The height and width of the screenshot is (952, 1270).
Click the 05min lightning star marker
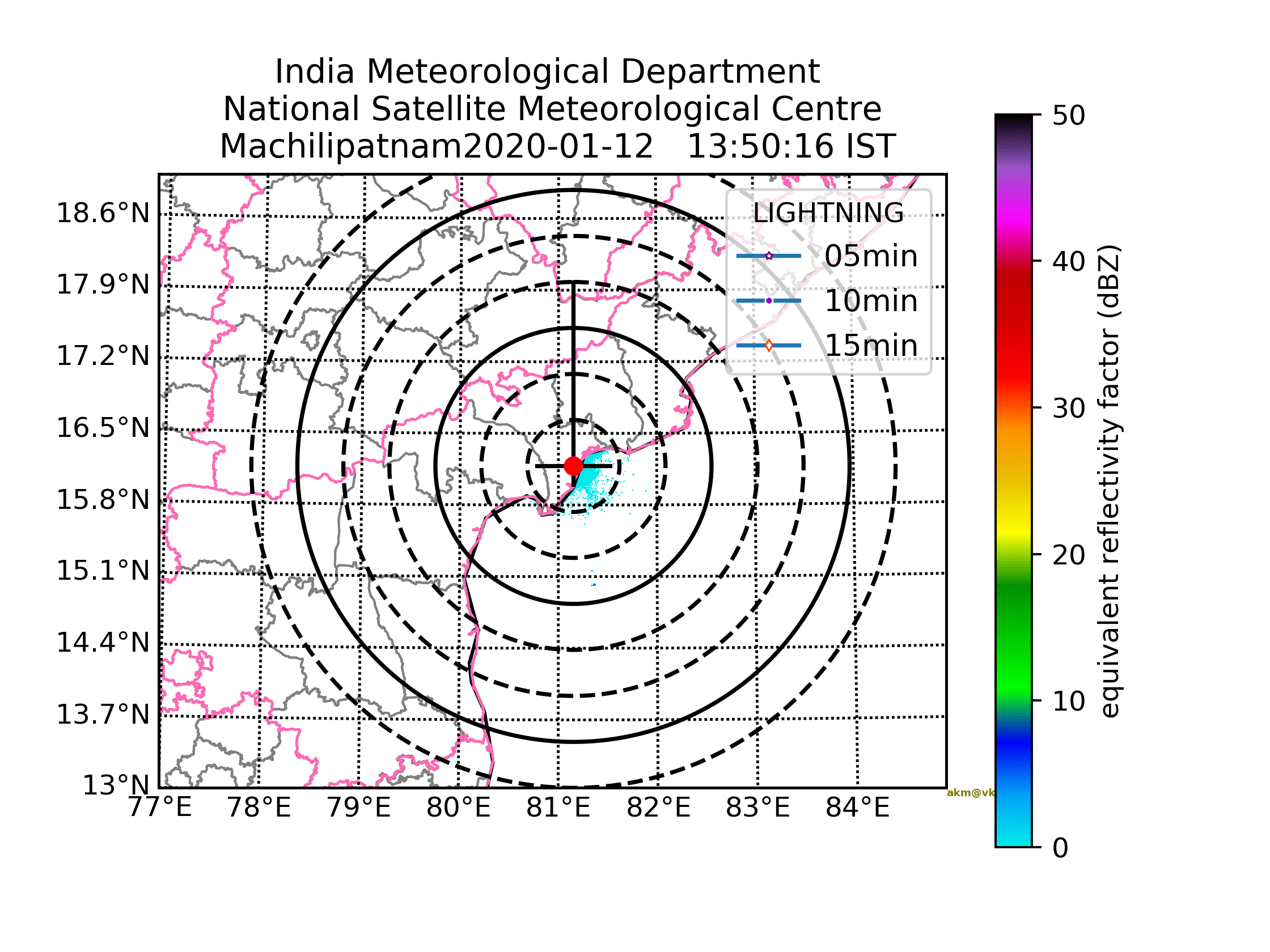(x=769, y=256)
